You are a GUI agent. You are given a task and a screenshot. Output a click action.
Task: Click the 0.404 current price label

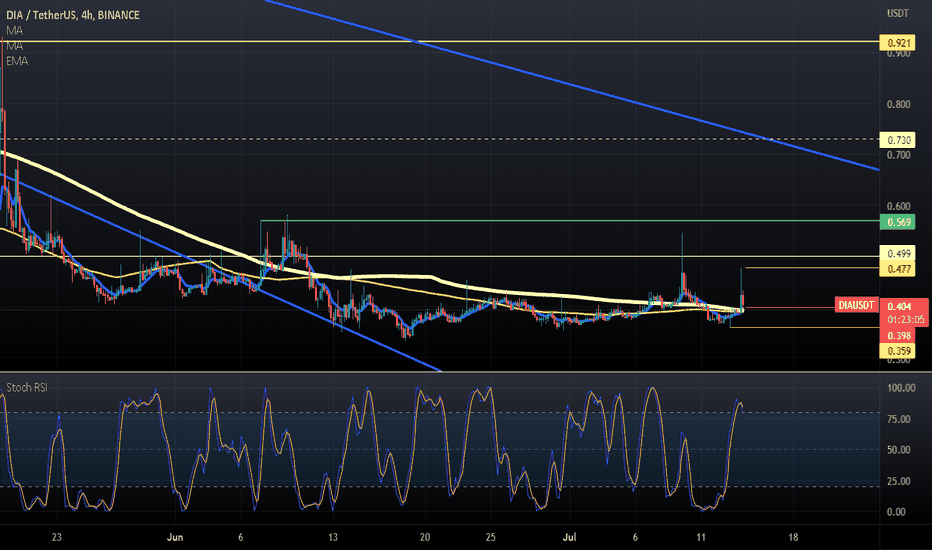(x=899, y=306)
